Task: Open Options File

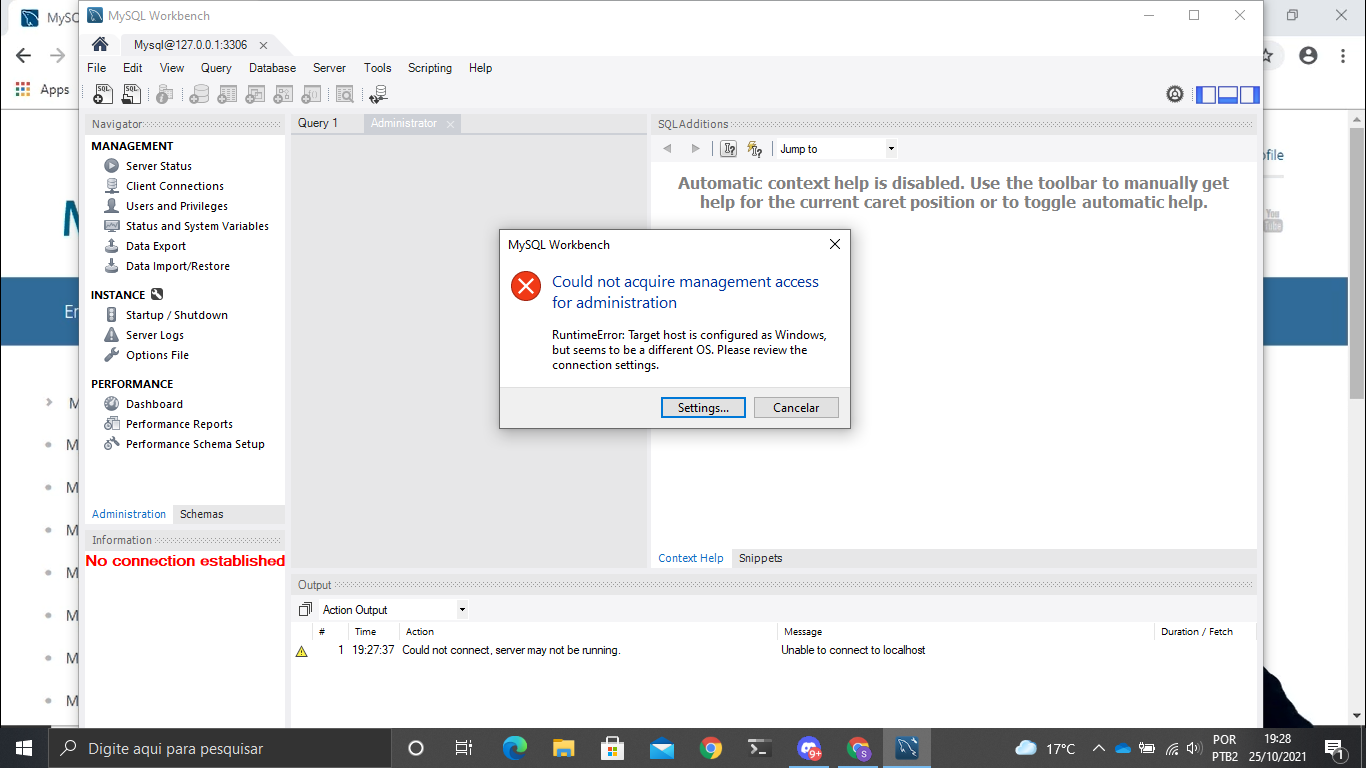Action: [x=157, y=355]
